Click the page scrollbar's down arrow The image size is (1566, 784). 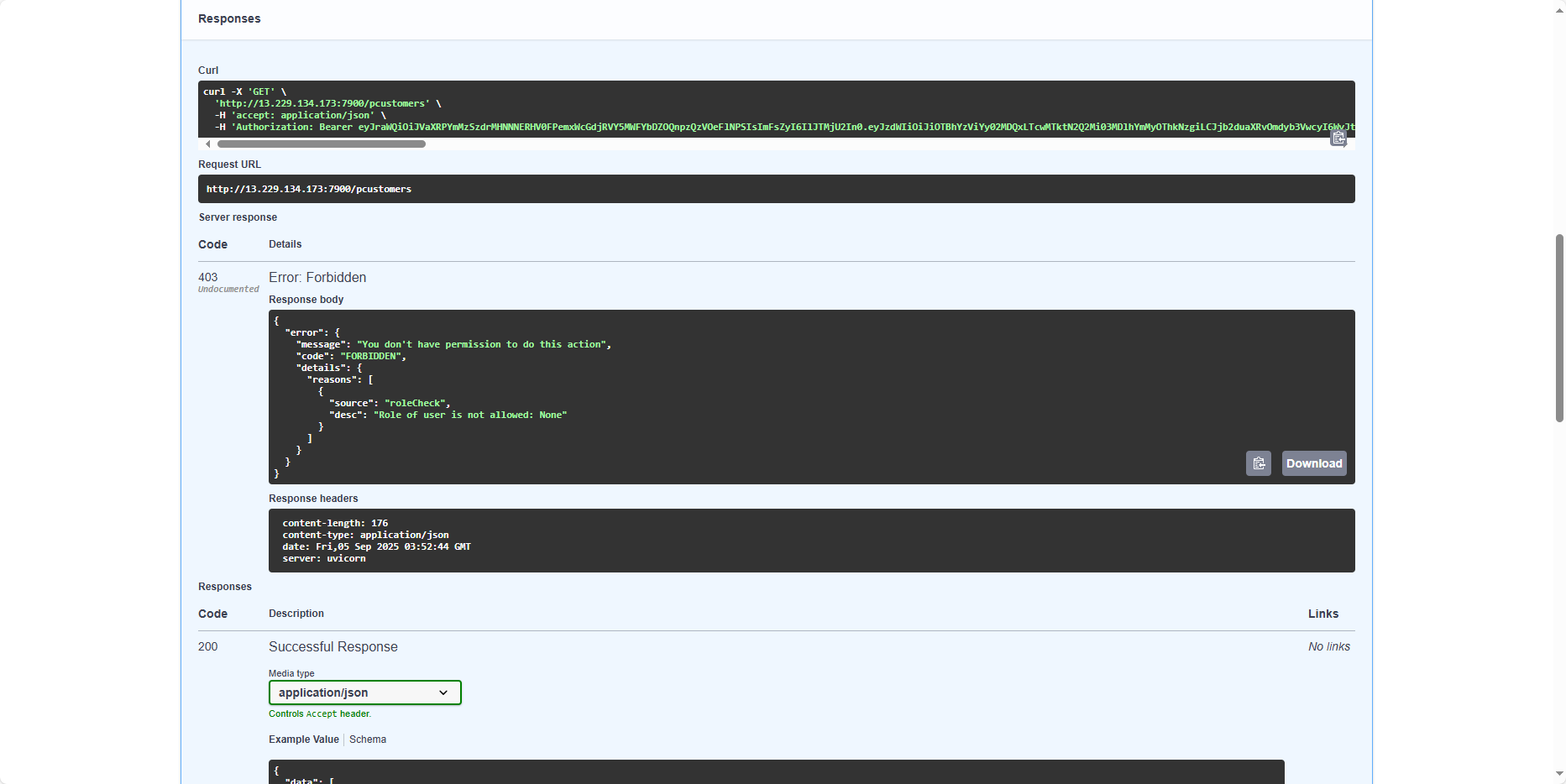pos(1559,775)
